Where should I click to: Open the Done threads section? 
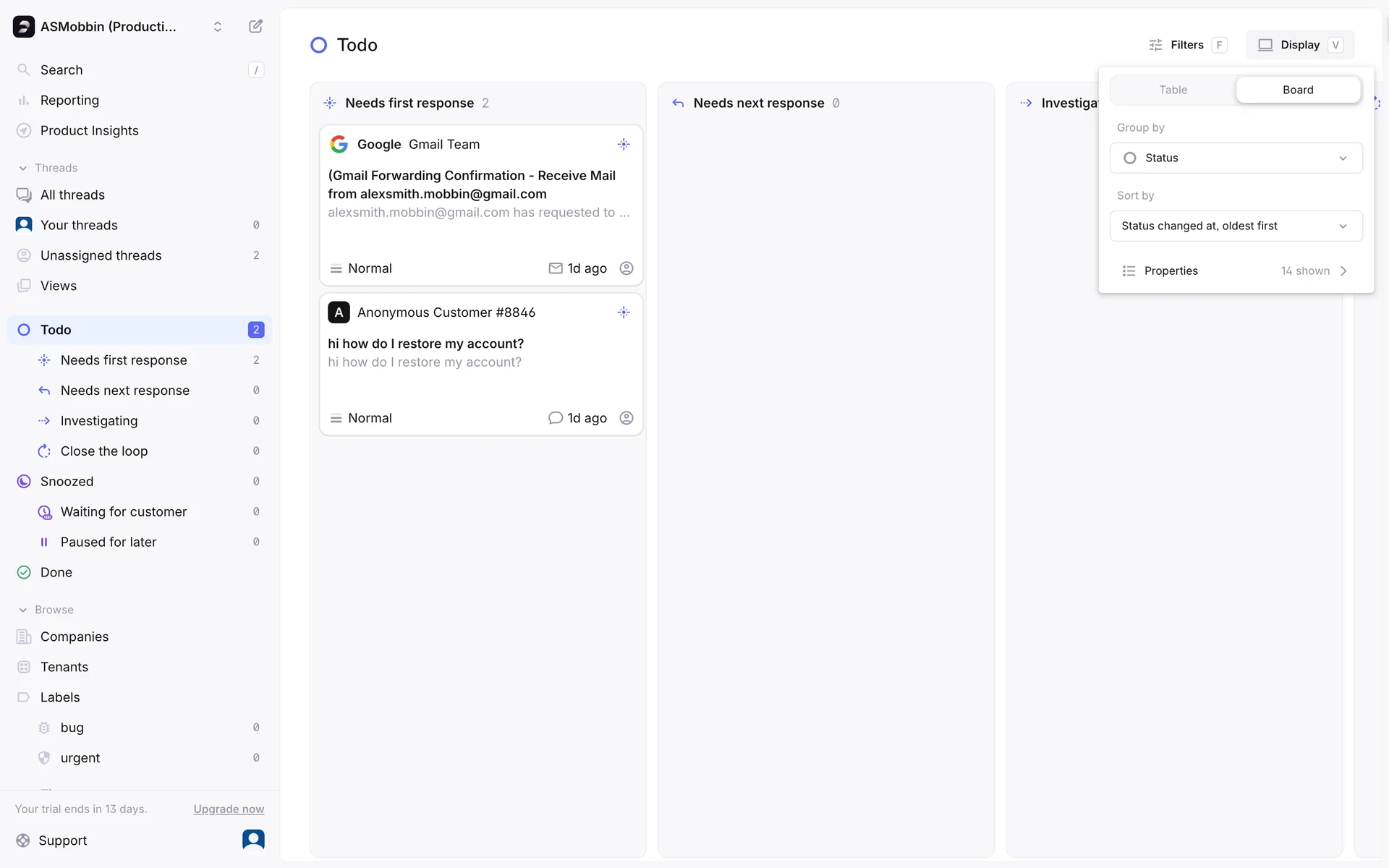coord(56,572)
